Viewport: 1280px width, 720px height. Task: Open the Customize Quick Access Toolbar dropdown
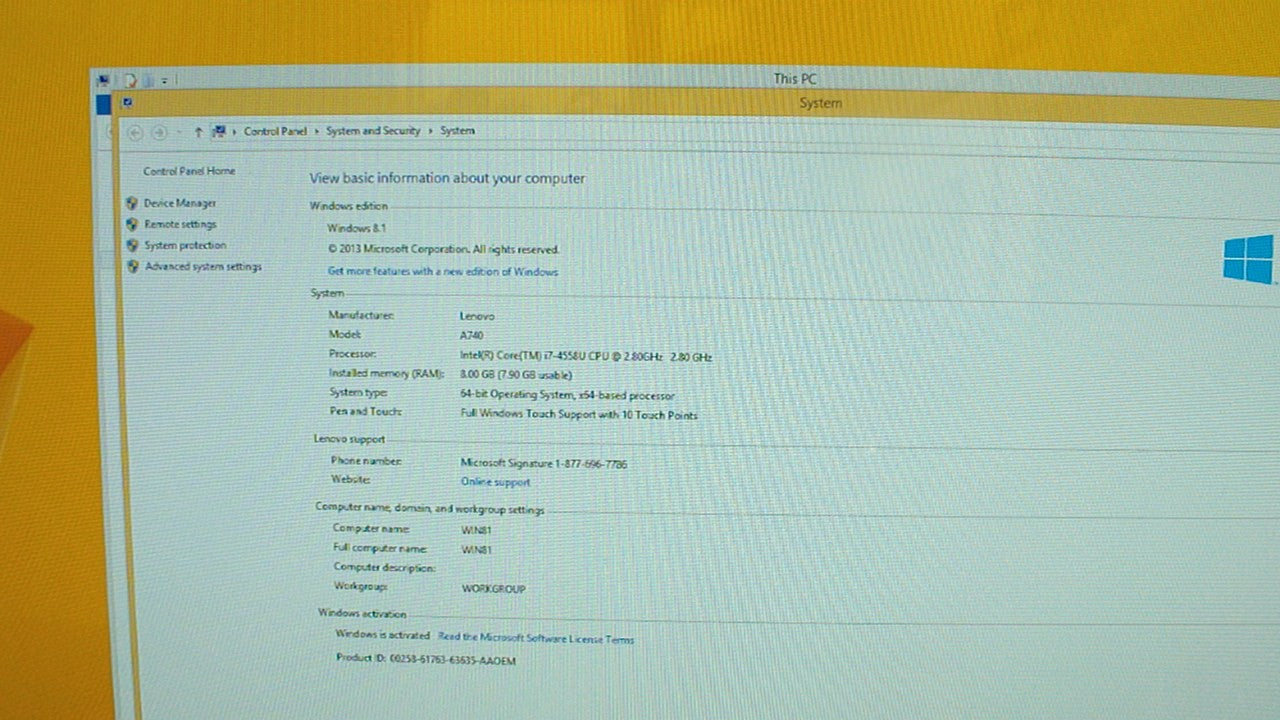coord(164,80)
